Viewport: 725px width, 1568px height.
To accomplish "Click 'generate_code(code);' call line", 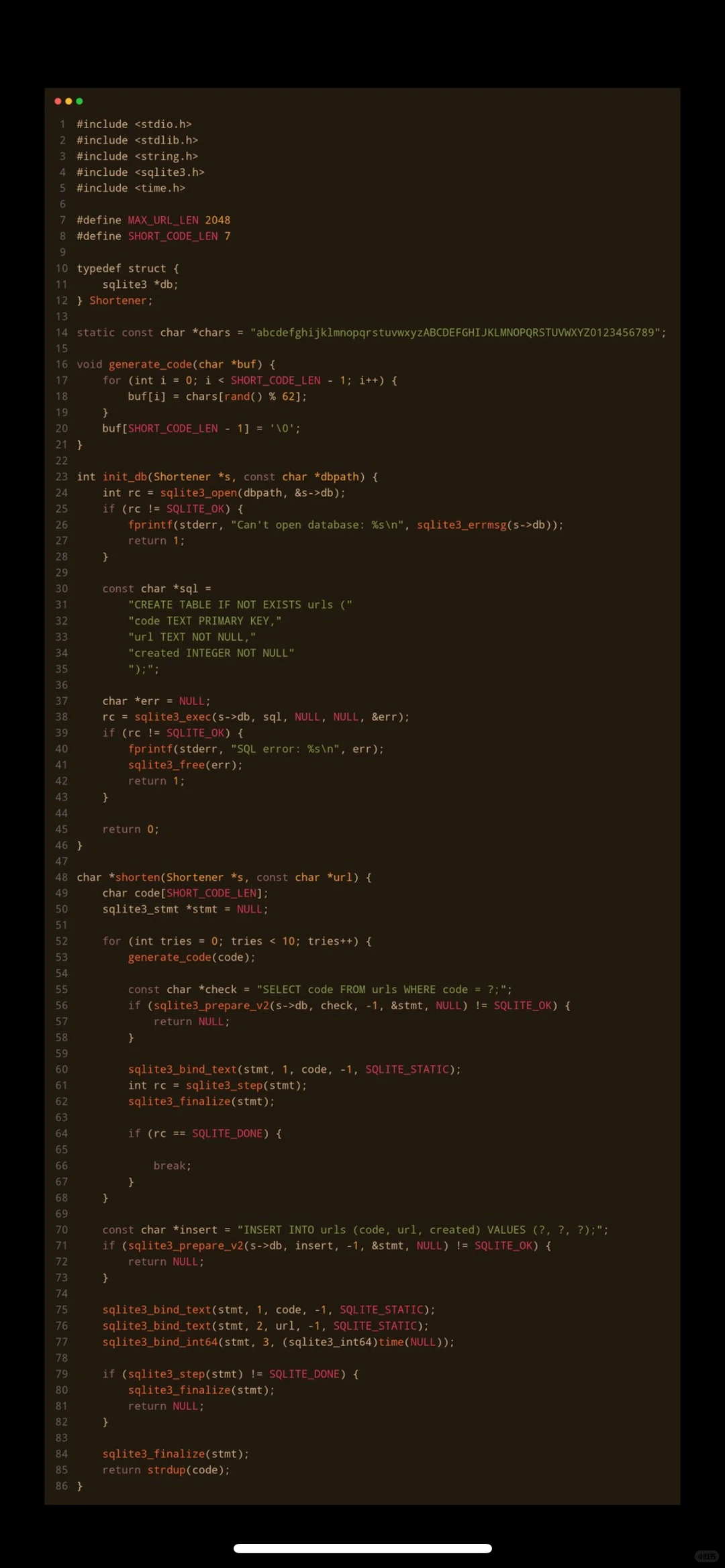I will 192,958.
